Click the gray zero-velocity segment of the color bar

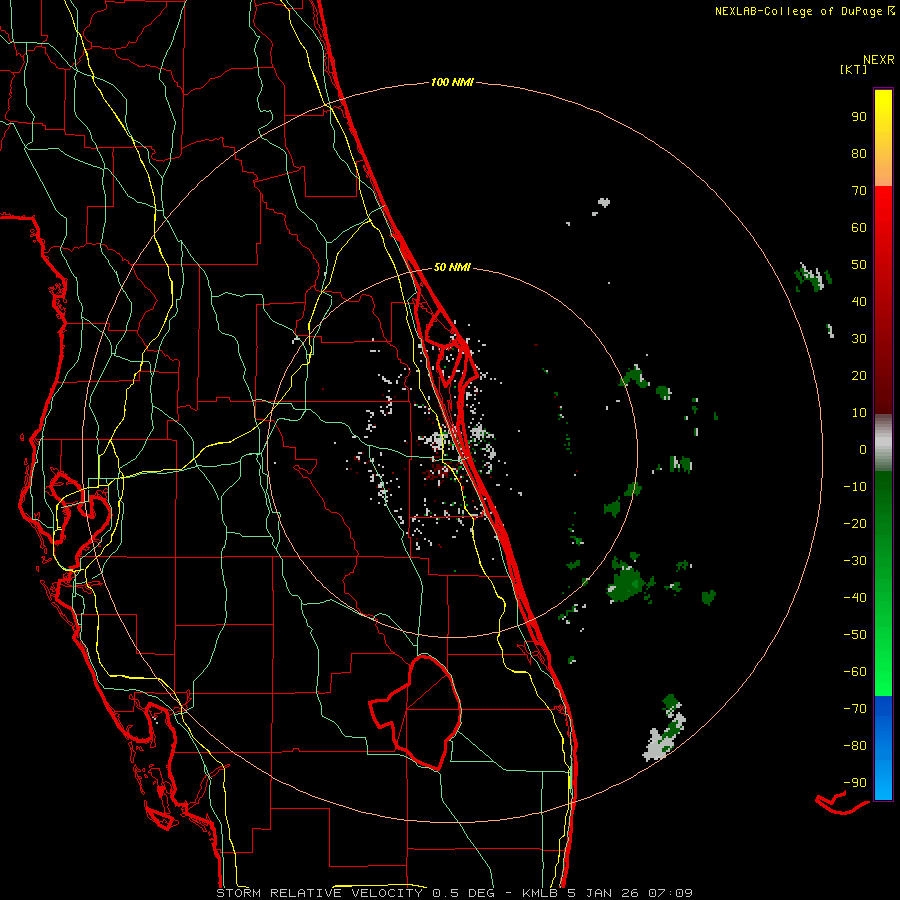883,443
